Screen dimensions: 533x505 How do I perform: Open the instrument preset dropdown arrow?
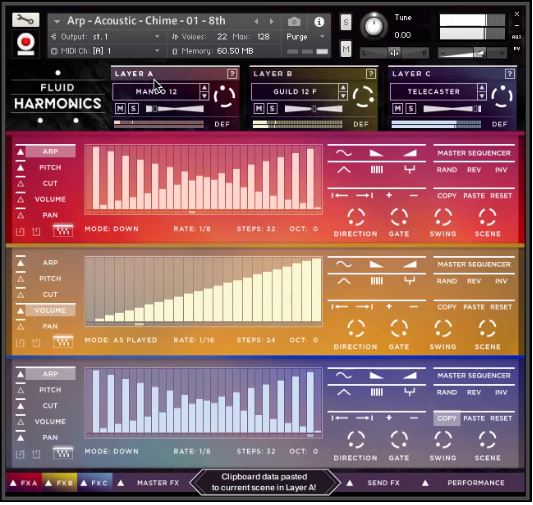[57, 21]
